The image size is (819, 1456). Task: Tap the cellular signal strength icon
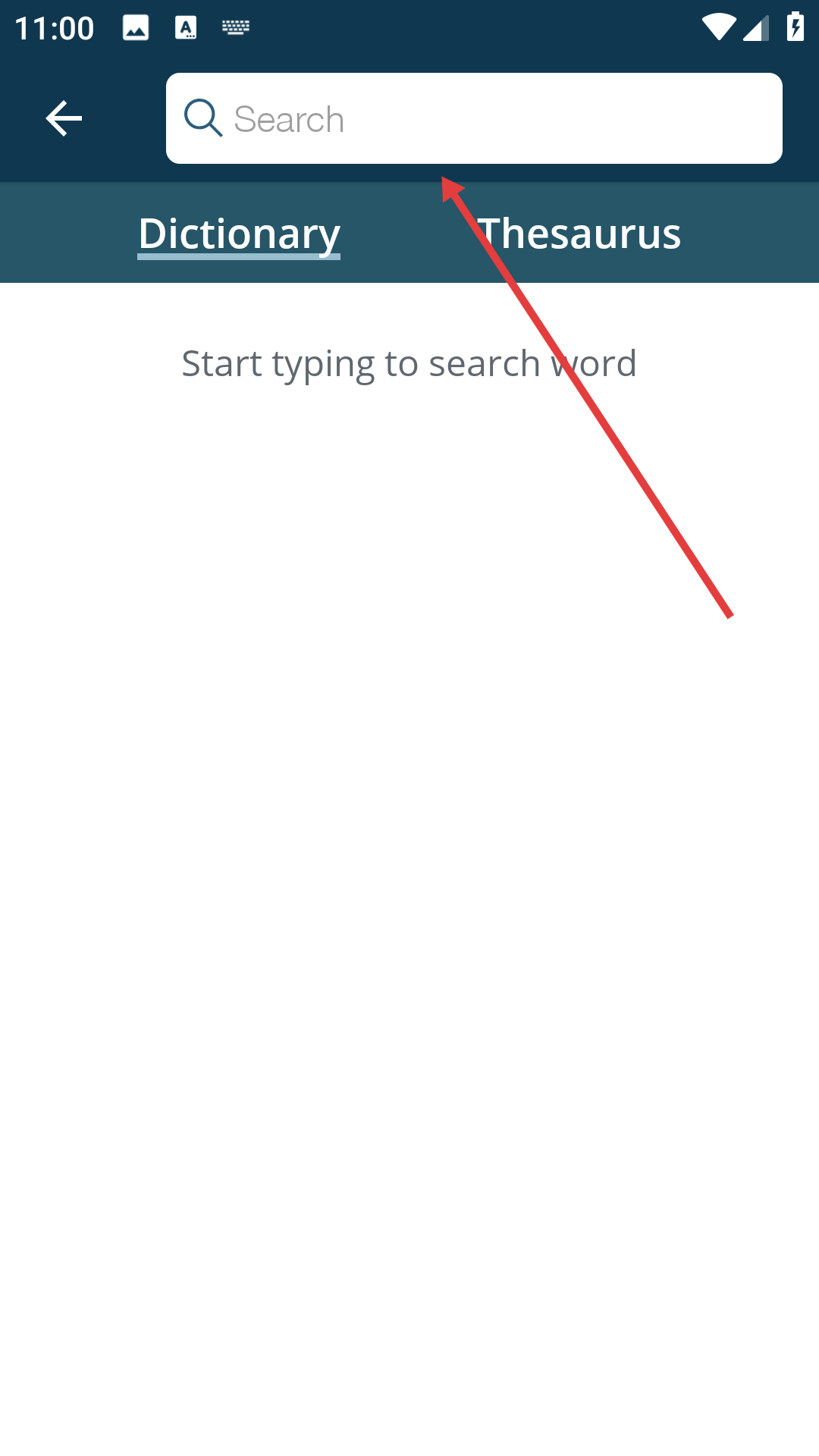pyautogui.click(x=756, y=27)
